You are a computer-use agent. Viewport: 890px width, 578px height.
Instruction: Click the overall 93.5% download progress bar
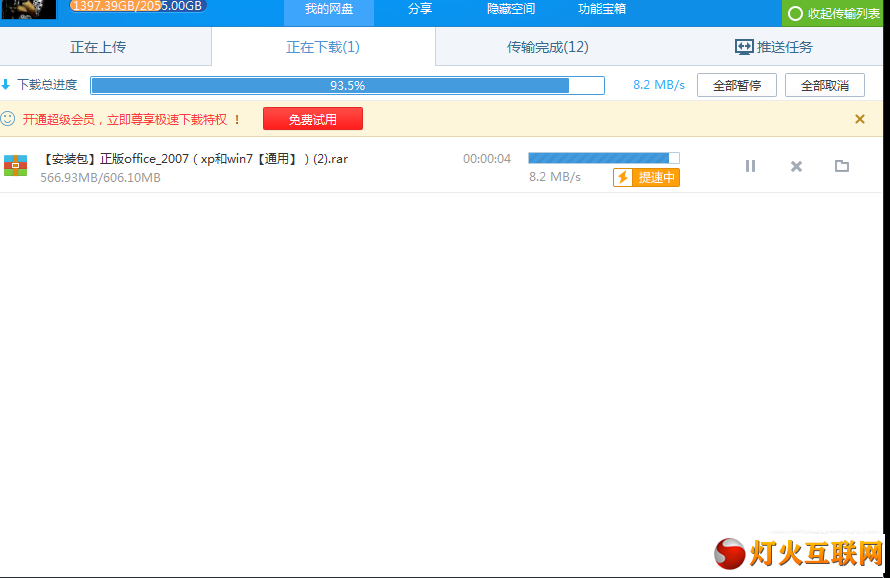[347, 85]
